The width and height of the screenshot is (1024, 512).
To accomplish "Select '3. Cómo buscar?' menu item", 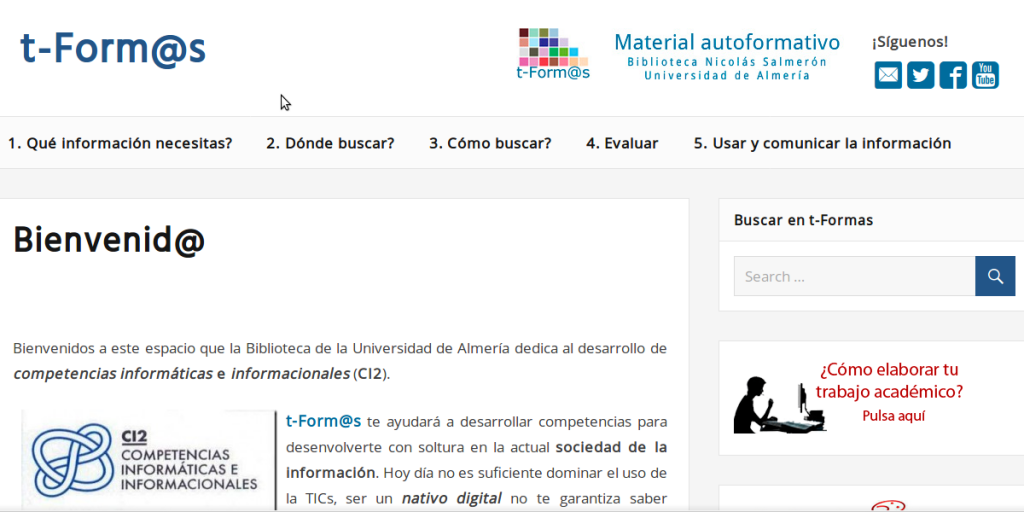I will tap(490, 143).
